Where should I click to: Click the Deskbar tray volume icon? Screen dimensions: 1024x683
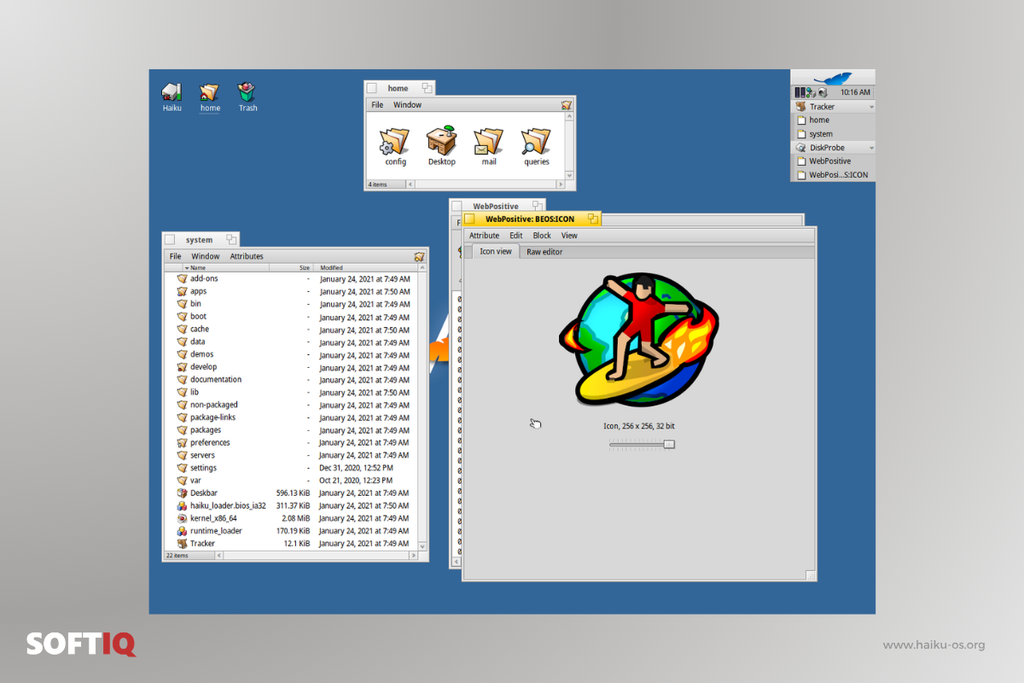[x=823, y=93]
